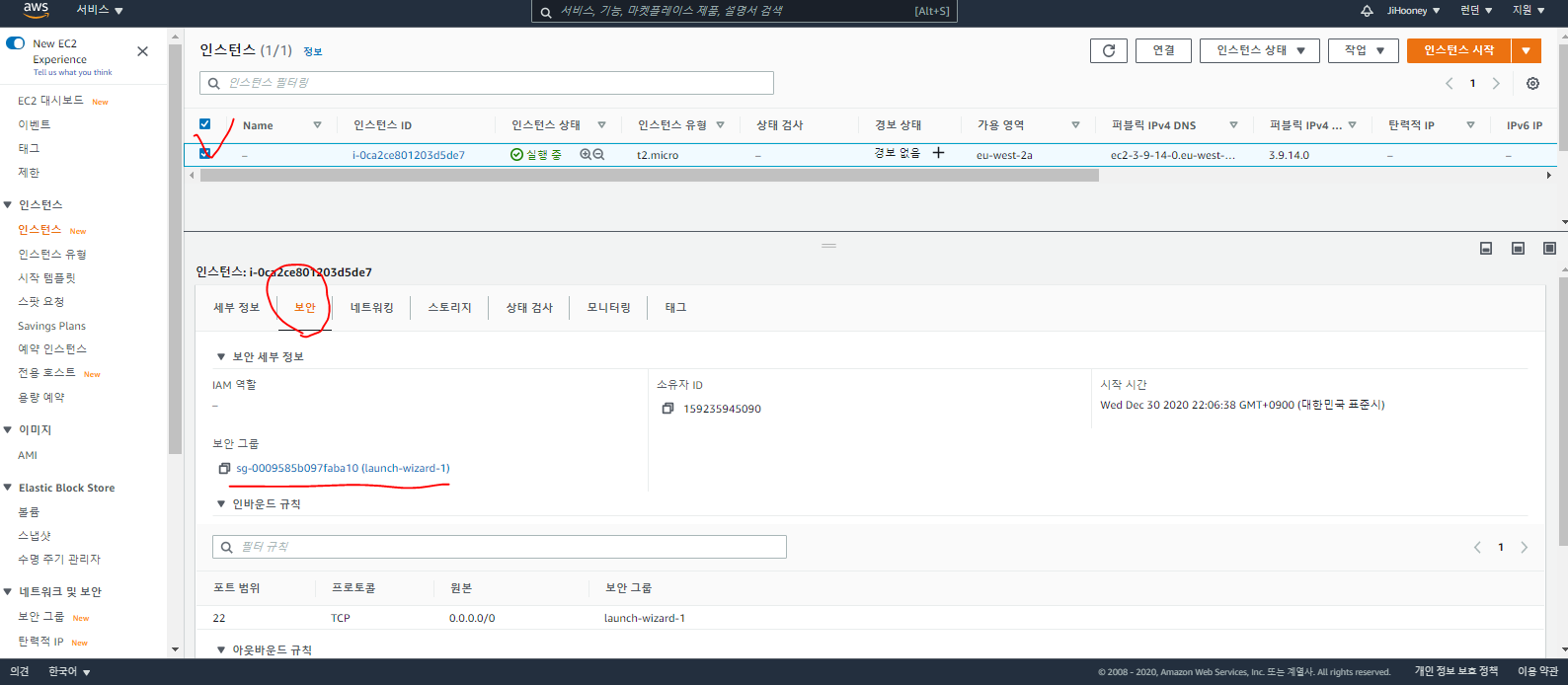The image size is (1568, 685).
Task: Collapse the 인바운드 규칙 section
Action: 221,504
